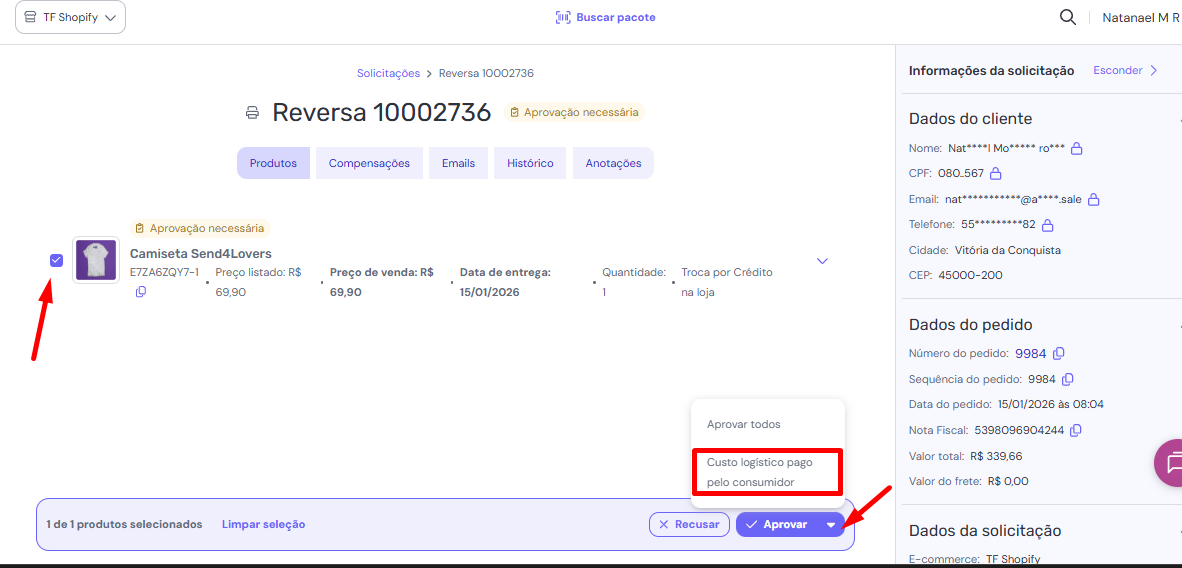Viewport: 1182px width, 568px height.
Task: Copy the Nota Fiscal number
Action: tap(1075, 431)
